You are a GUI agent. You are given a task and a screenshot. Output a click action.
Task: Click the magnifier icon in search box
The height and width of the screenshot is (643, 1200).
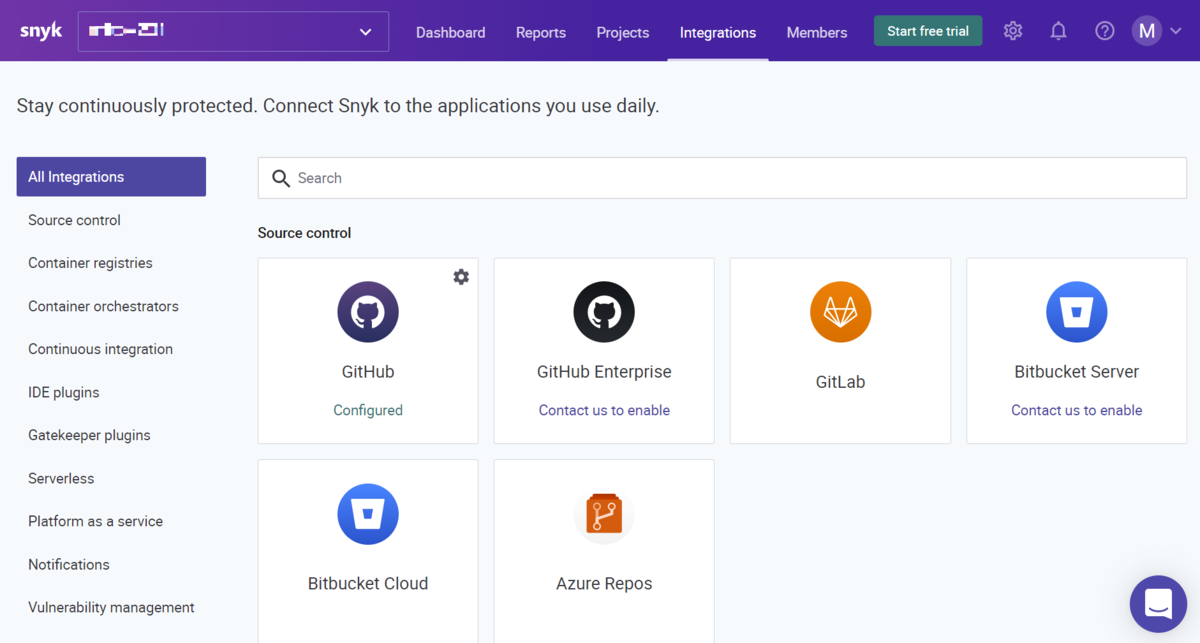(281, 178)
